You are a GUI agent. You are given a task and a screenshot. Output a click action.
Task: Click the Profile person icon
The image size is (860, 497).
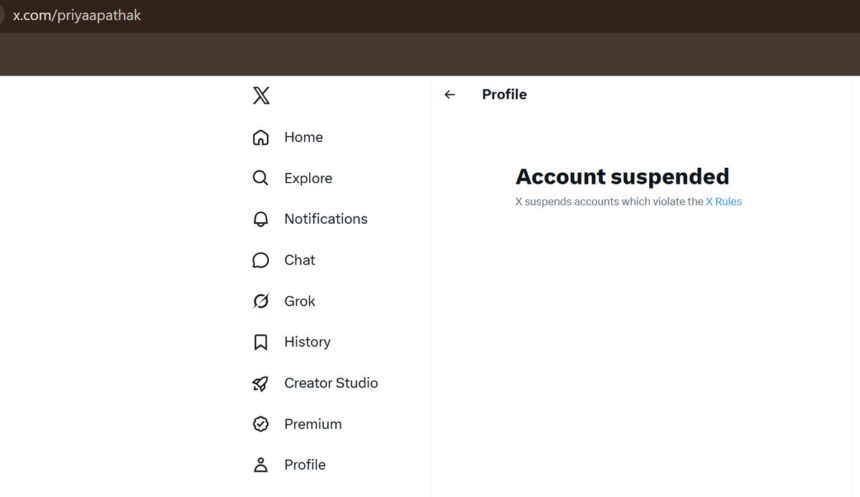point(261,465)
